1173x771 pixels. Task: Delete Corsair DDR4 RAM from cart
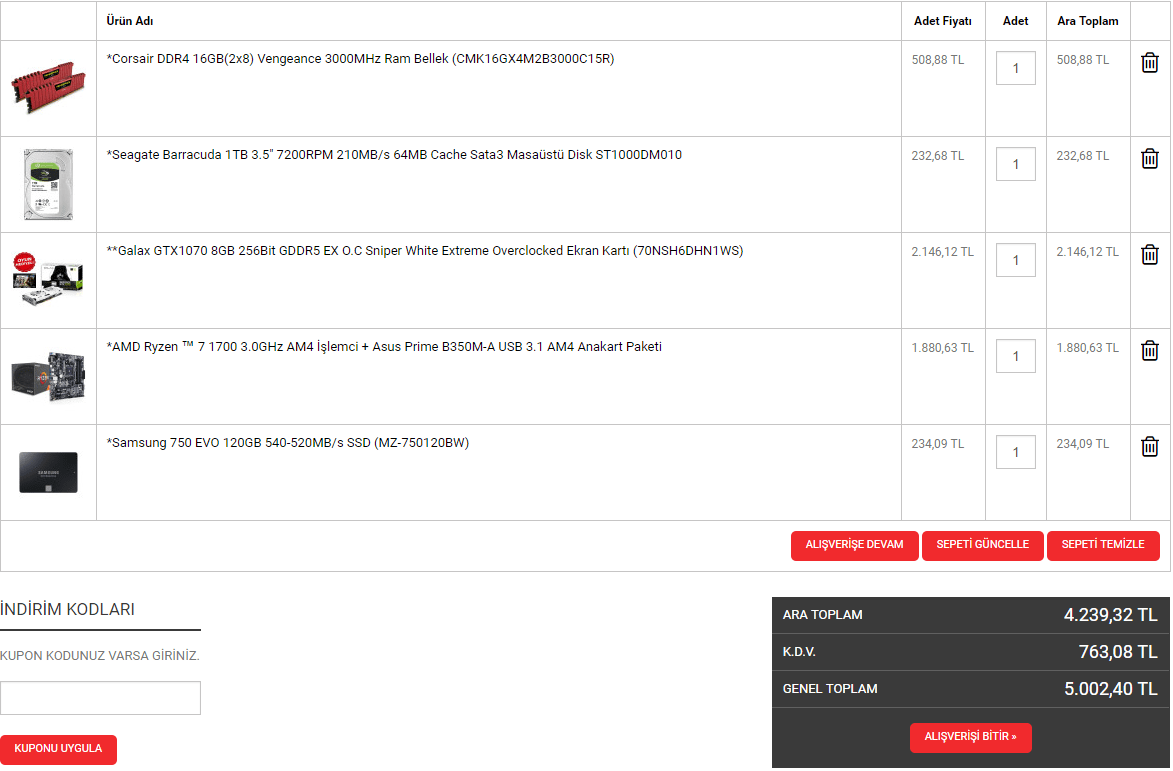coord(1150,63)
